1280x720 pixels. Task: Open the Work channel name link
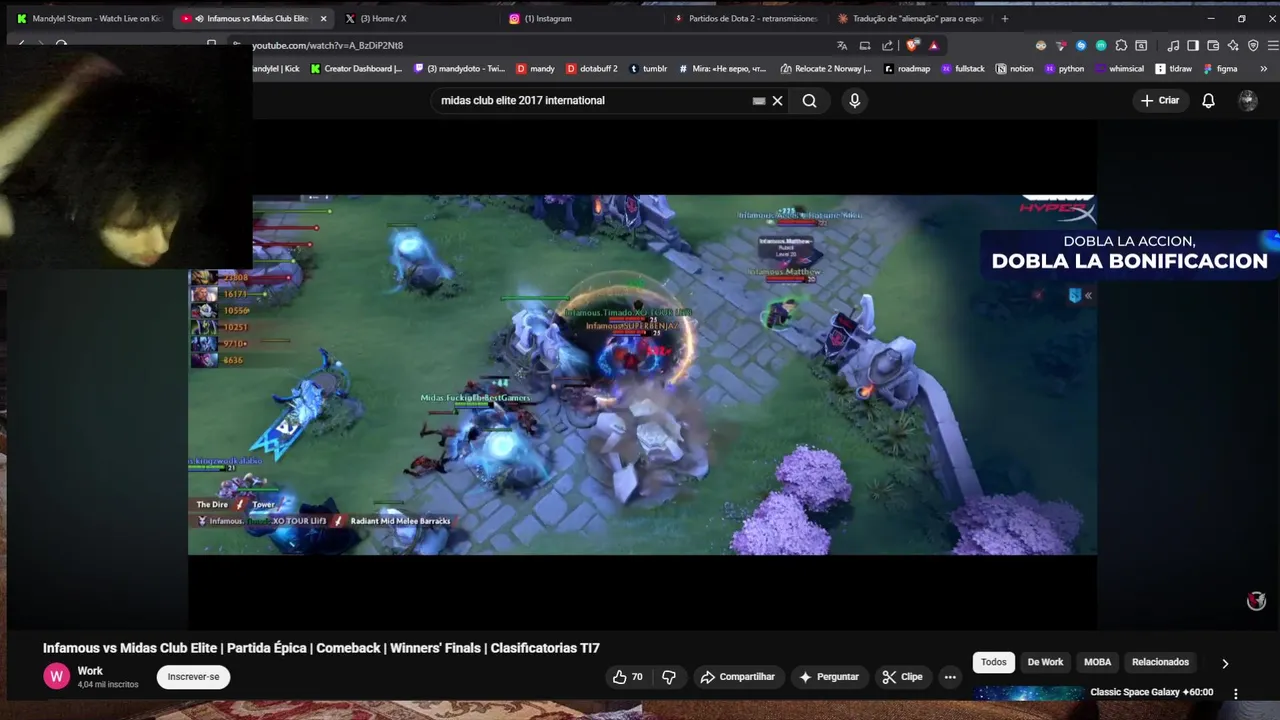click(x=90, y=671)
